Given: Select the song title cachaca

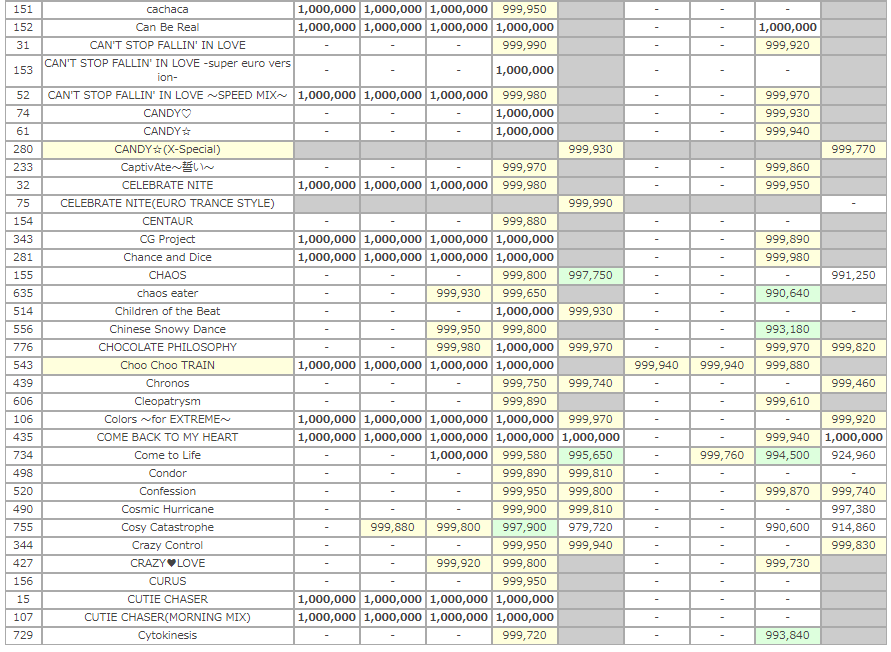Looking at the screenshot, I should tap(168, 9).
